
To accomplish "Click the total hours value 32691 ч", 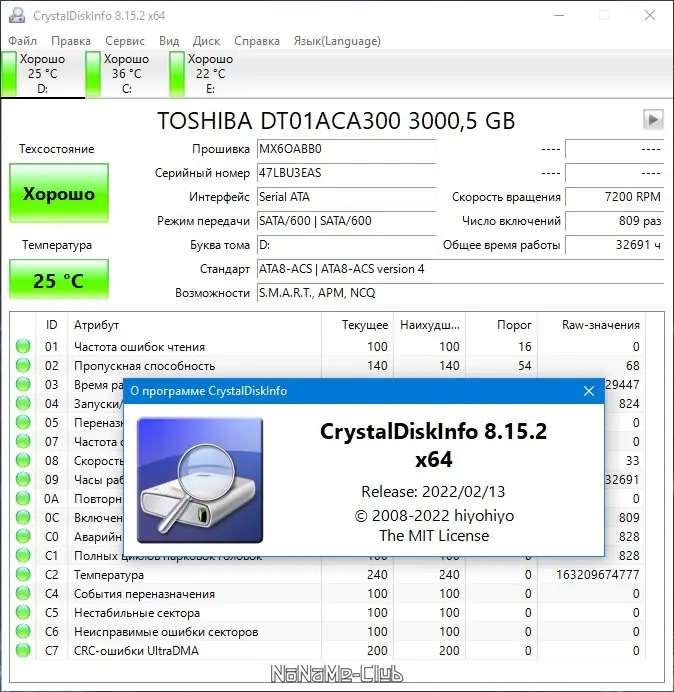I will [x=614, y=244].
